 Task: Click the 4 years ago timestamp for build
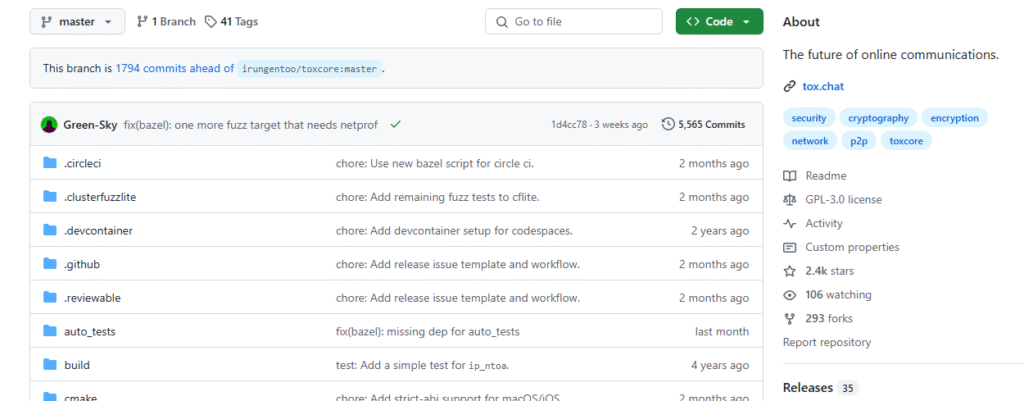click(720, 365)
